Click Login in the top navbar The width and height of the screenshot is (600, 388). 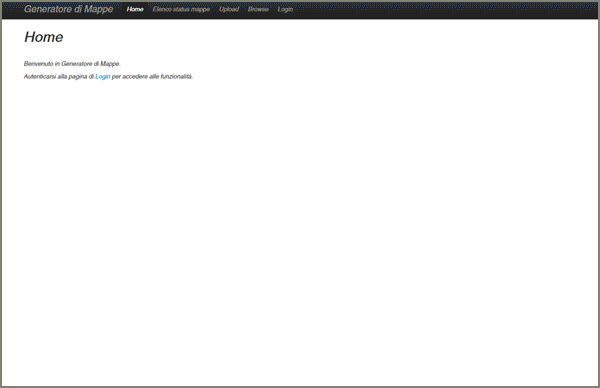click(285, 9)
